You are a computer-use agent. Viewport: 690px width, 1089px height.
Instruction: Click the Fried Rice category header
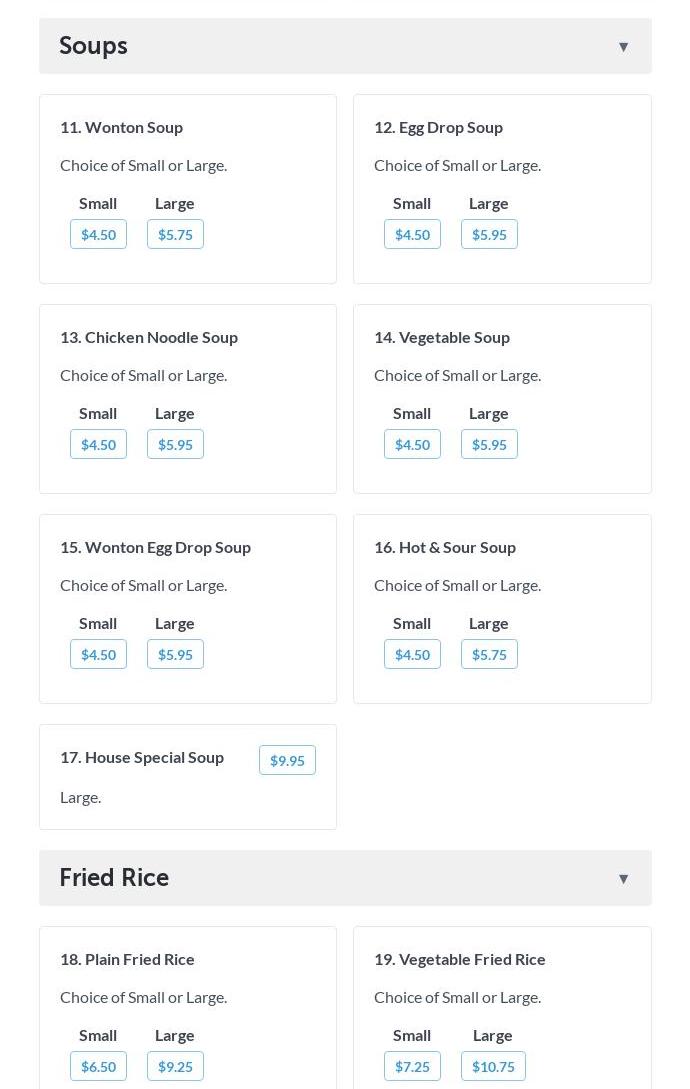(x=114, y=878)
